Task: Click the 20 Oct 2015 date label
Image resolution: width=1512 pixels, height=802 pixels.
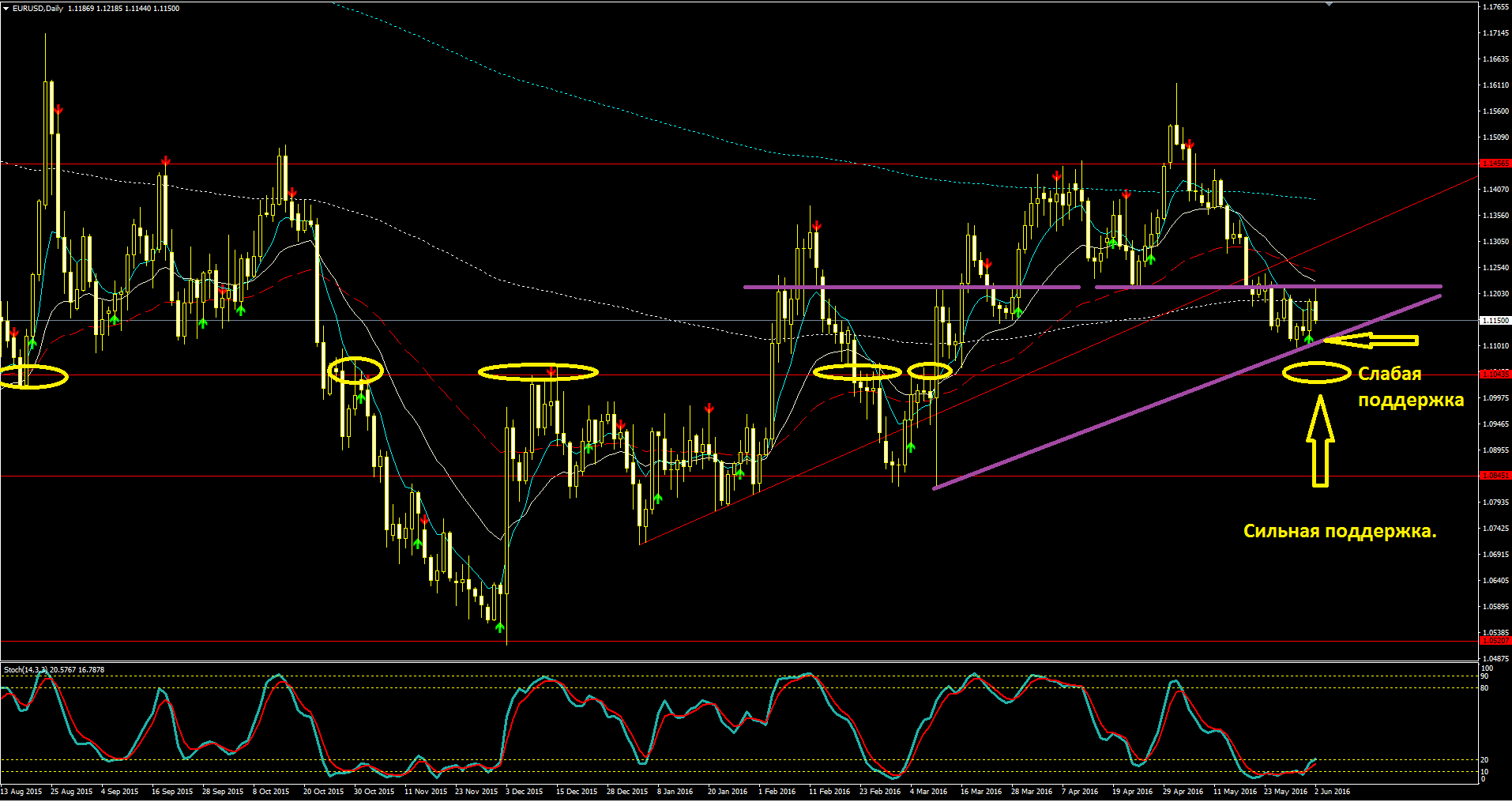Action: [323, 791]
